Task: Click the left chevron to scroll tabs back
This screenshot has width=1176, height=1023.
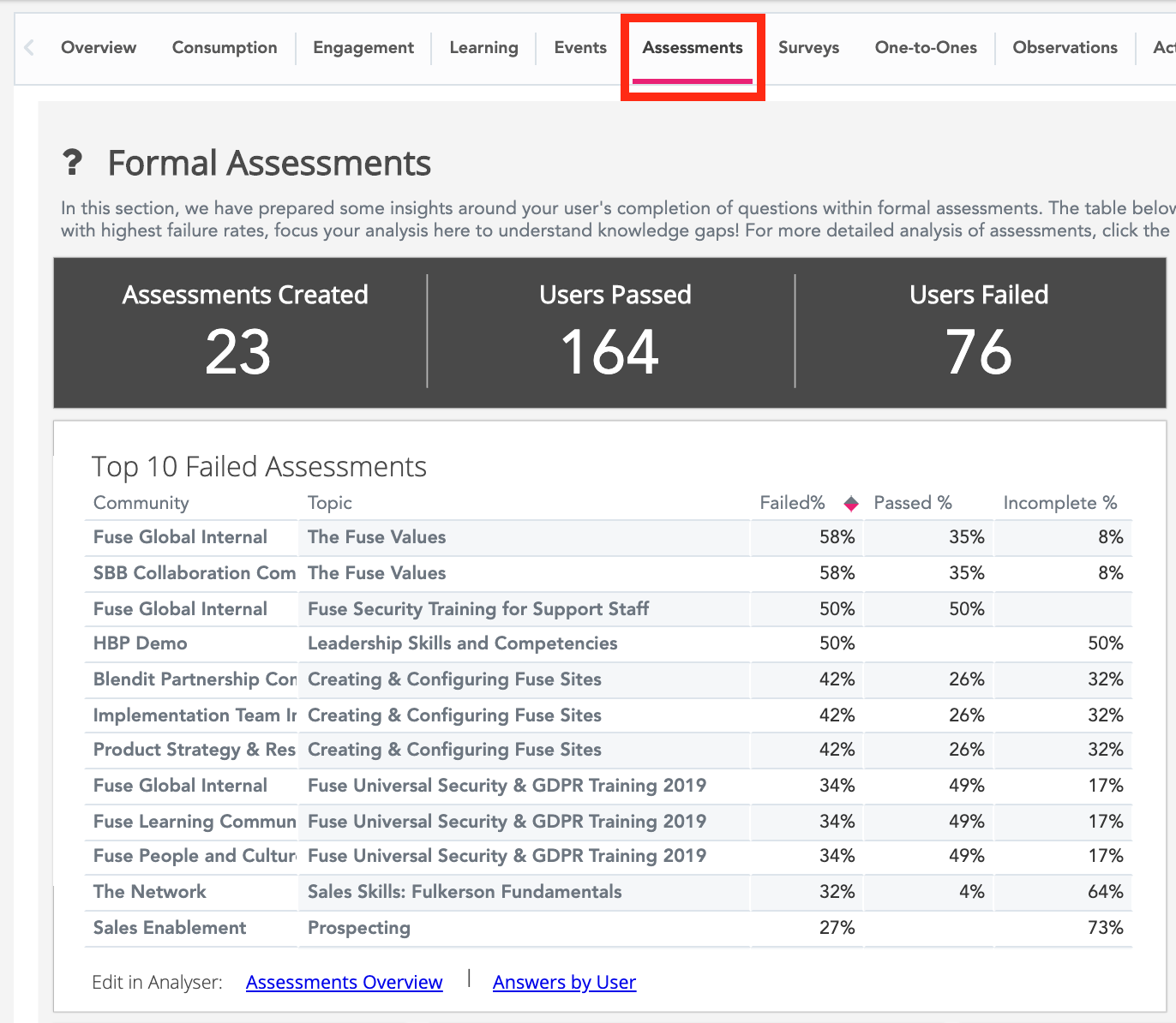Action: (29, 48)
